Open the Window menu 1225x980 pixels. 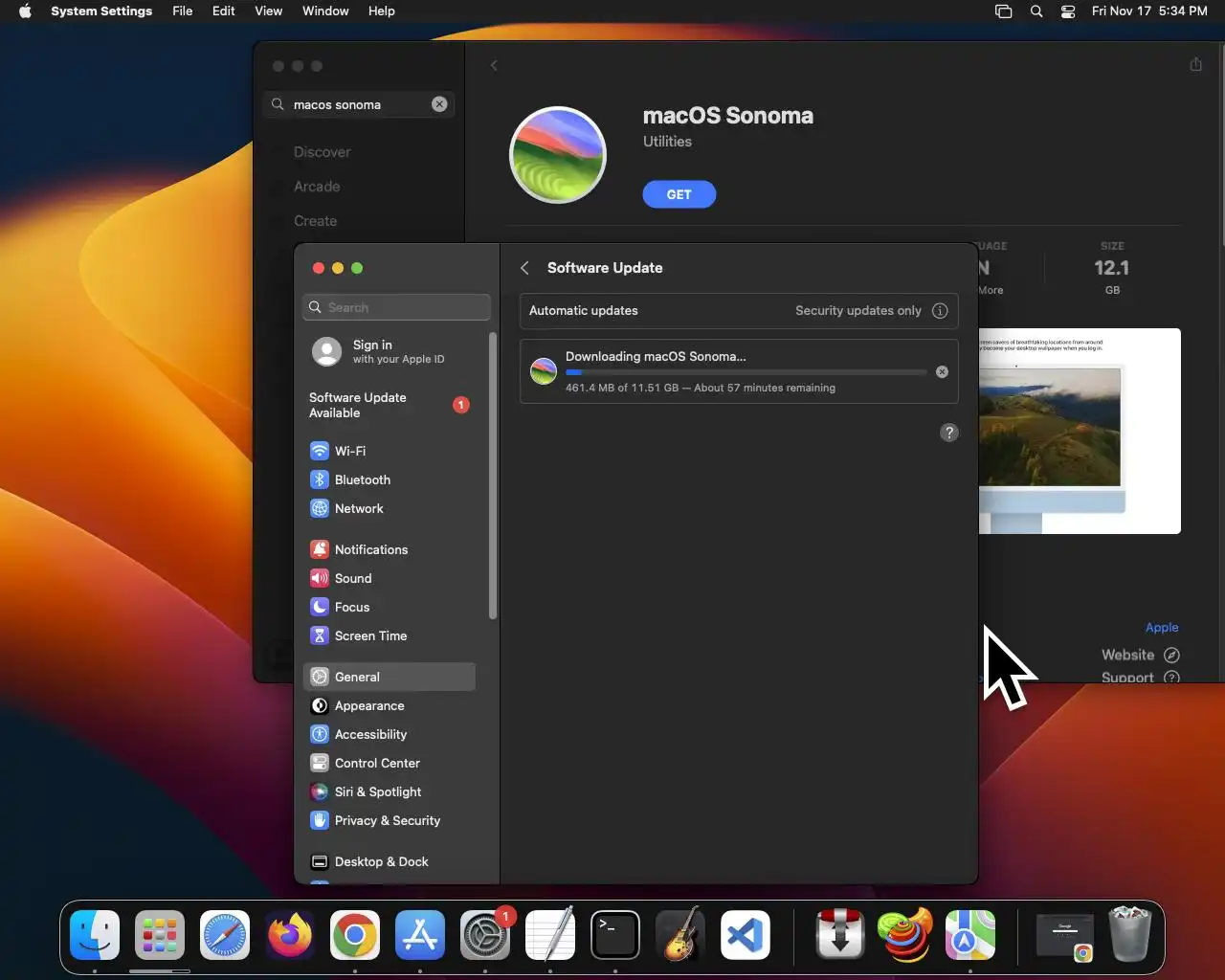(x=325, y=11)
